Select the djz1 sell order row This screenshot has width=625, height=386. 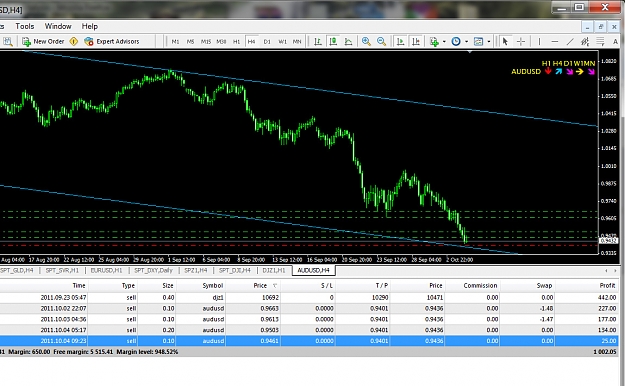point(310,297)
